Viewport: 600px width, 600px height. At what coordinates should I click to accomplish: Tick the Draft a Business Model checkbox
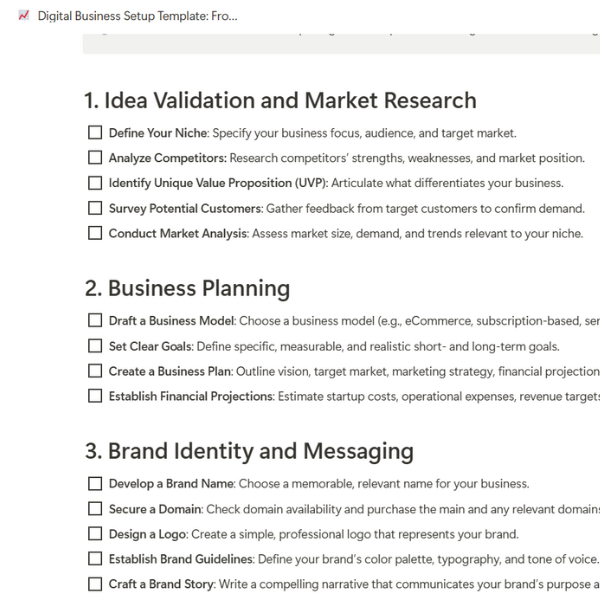tap(95, 321)
